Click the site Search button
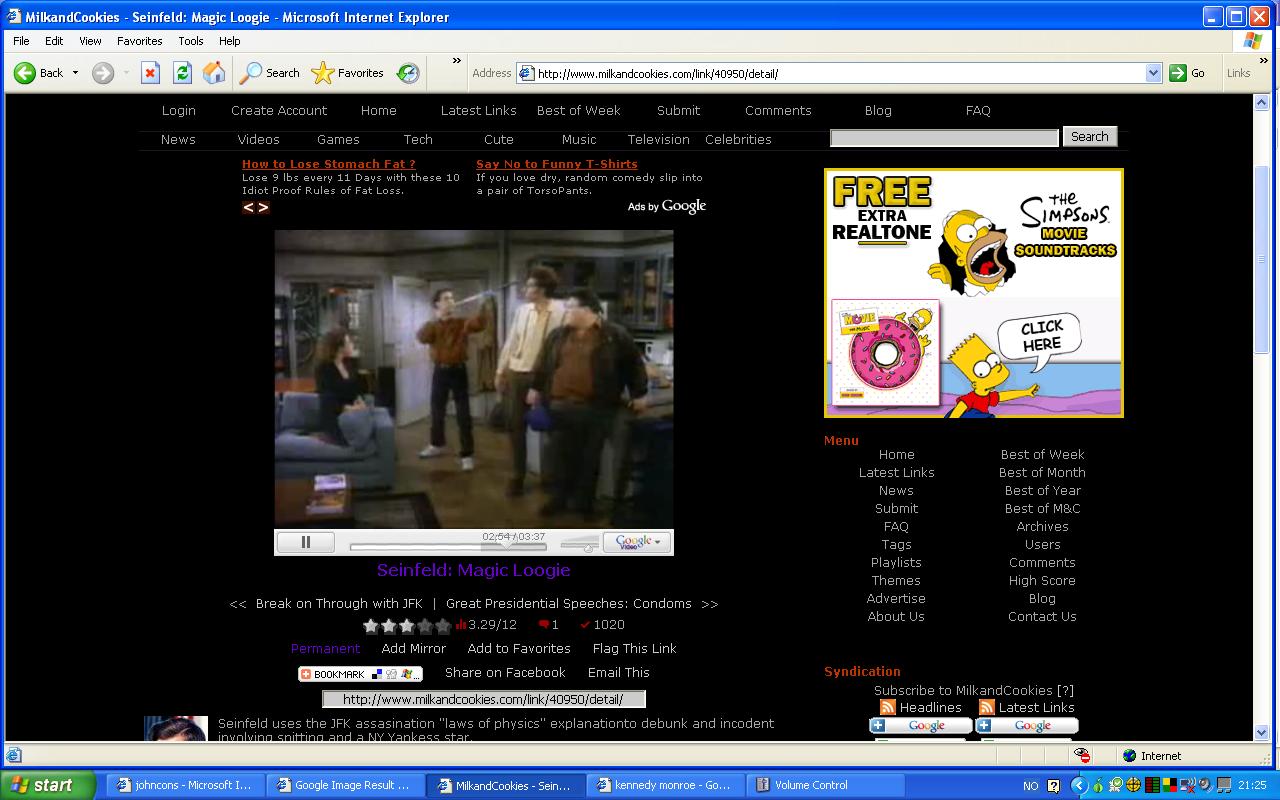Viewport: 1280px width, 800px height. [x=1089, y=137]
